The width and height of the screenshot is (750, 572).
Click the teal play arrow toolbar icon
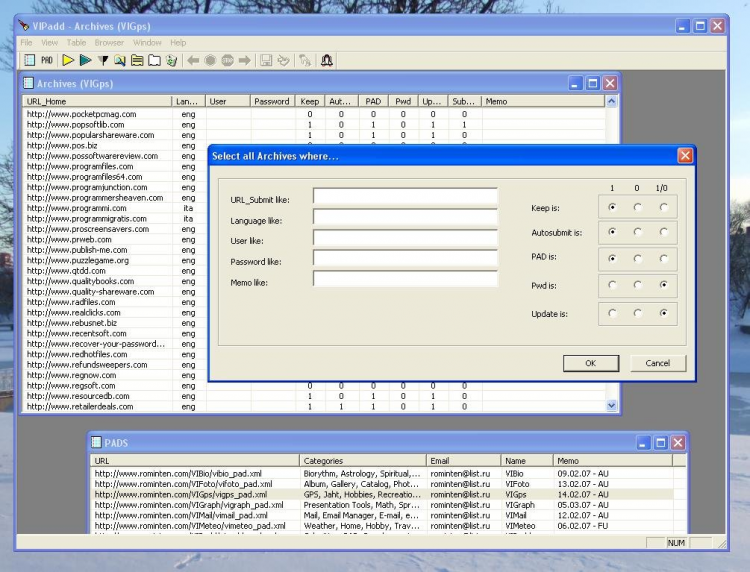(86, 60)
